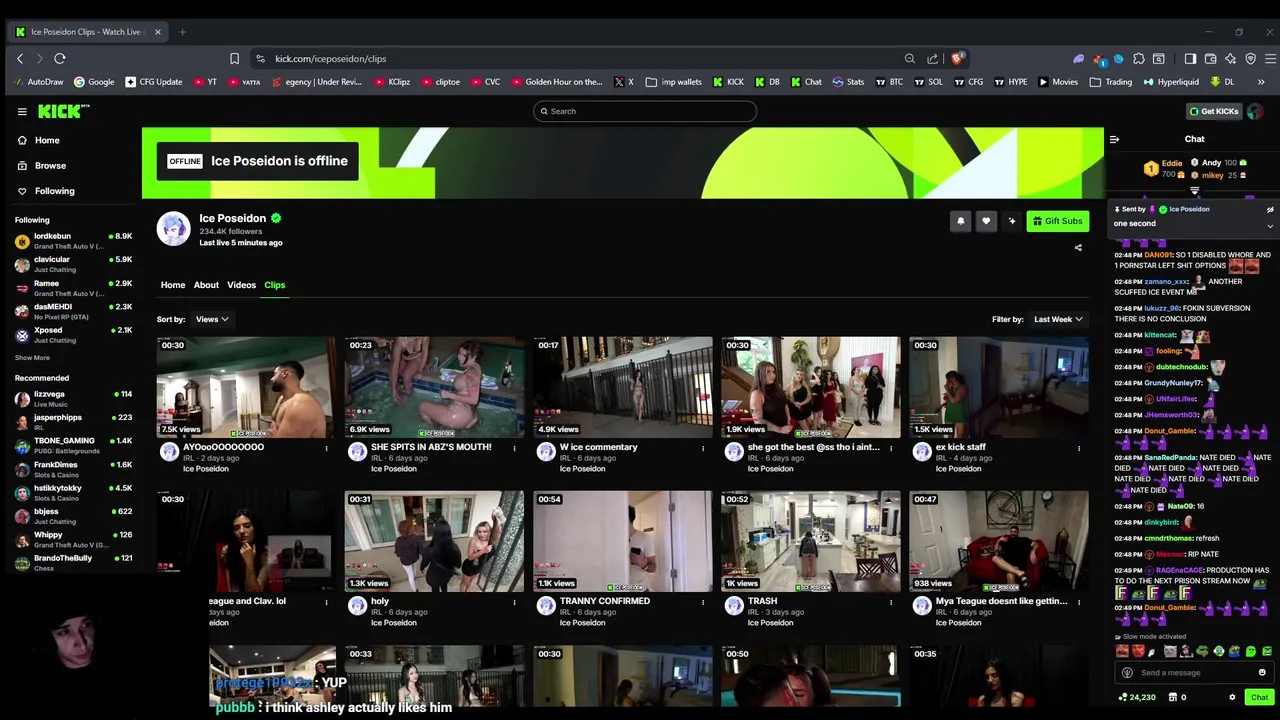Click the zoom magnifier icon in address bar
The height and width of the screenshot is (720, 1280).
pyautogui.click(x=909, y=59)
